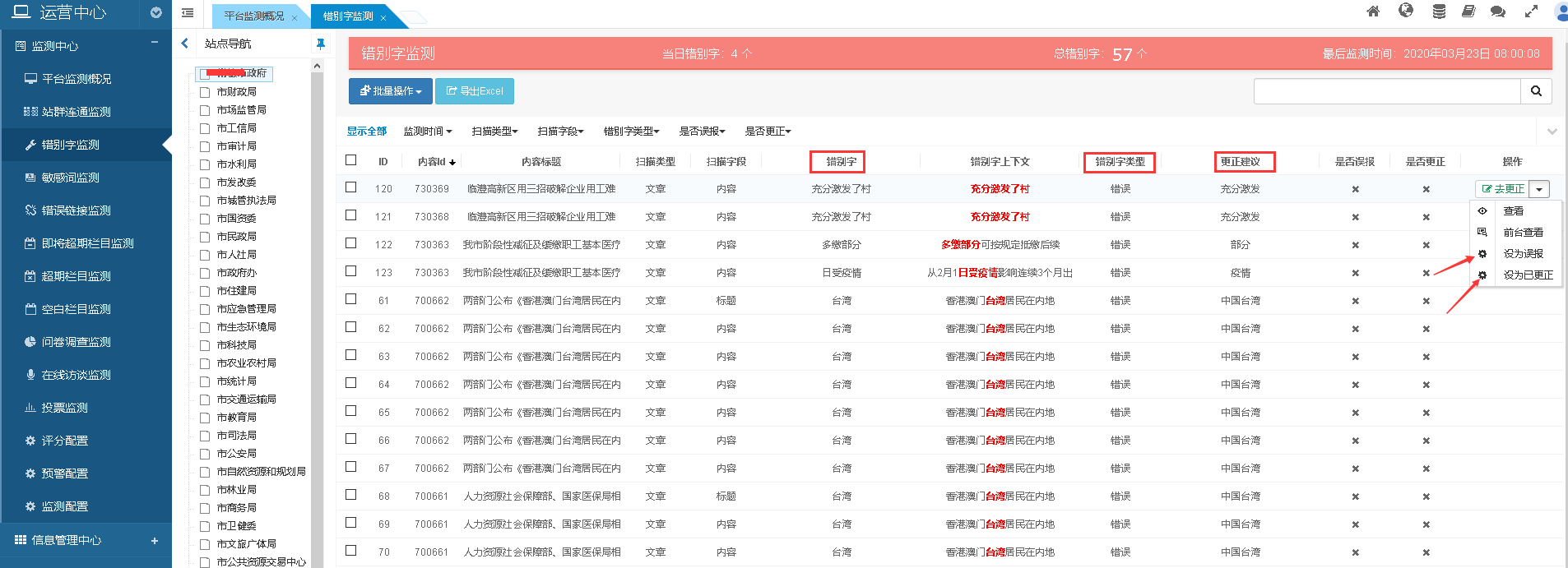Screen dimensions: 1568x568
Task: Click the database stack icon
Action: click(1439, 12)
